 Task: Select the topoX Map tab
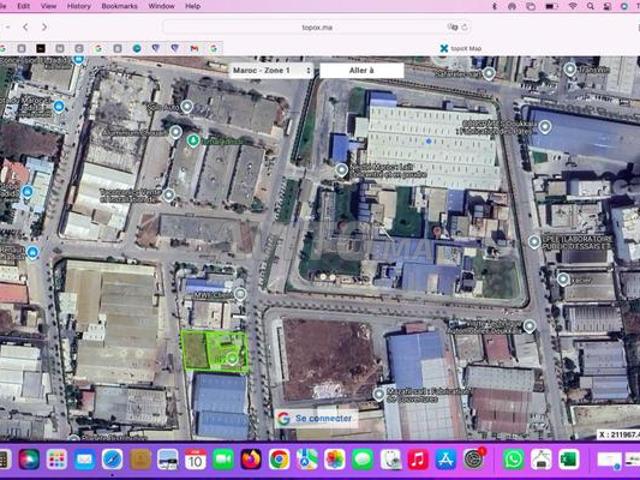(460, 48)
